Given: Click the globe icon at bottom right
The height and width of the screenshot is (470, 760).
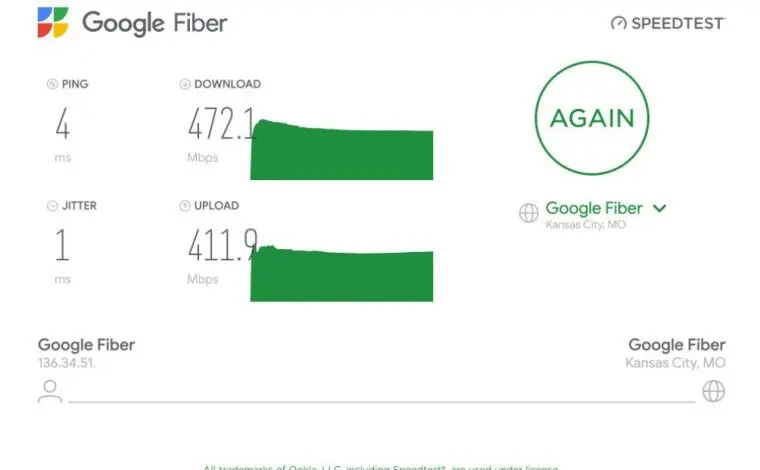Looking at the screenshot, I should [x=713, y=391].
